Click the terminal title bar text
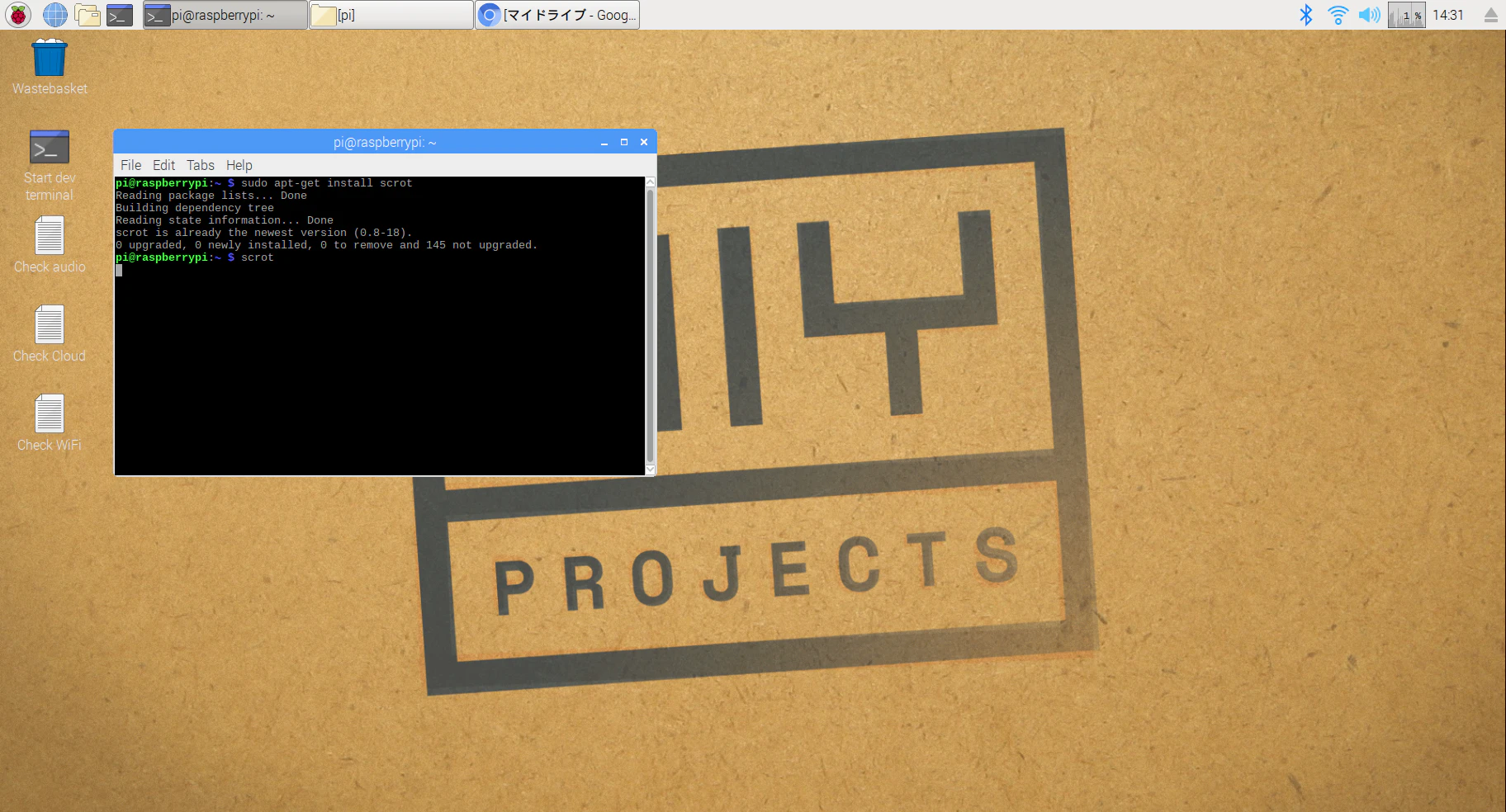 point(385,142)
